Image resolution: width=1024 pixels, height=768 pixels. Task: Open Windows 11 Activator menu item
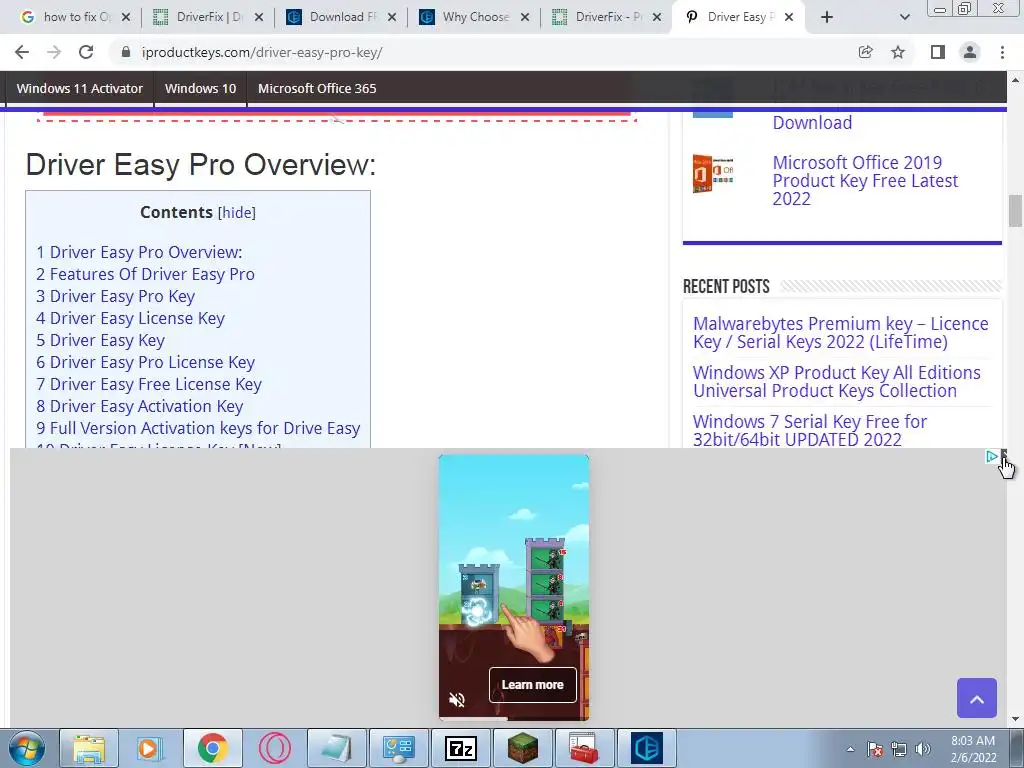[80, 88]
